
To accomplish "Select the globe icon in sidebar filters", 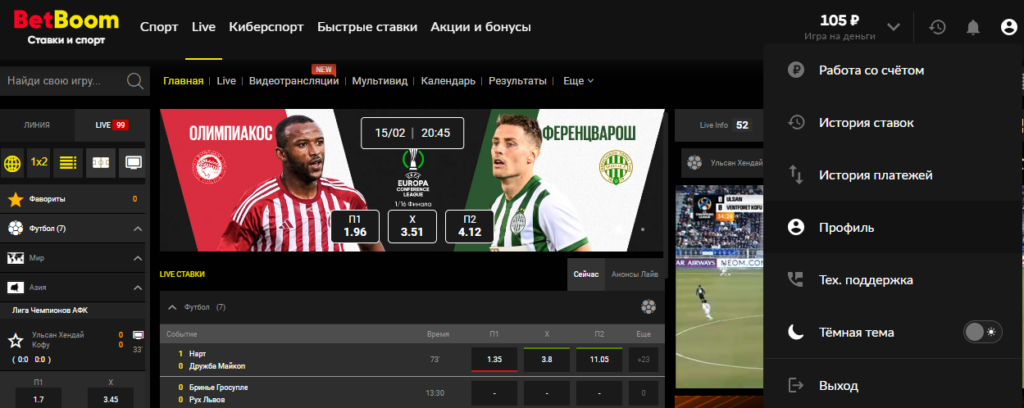I will point(12,163).
